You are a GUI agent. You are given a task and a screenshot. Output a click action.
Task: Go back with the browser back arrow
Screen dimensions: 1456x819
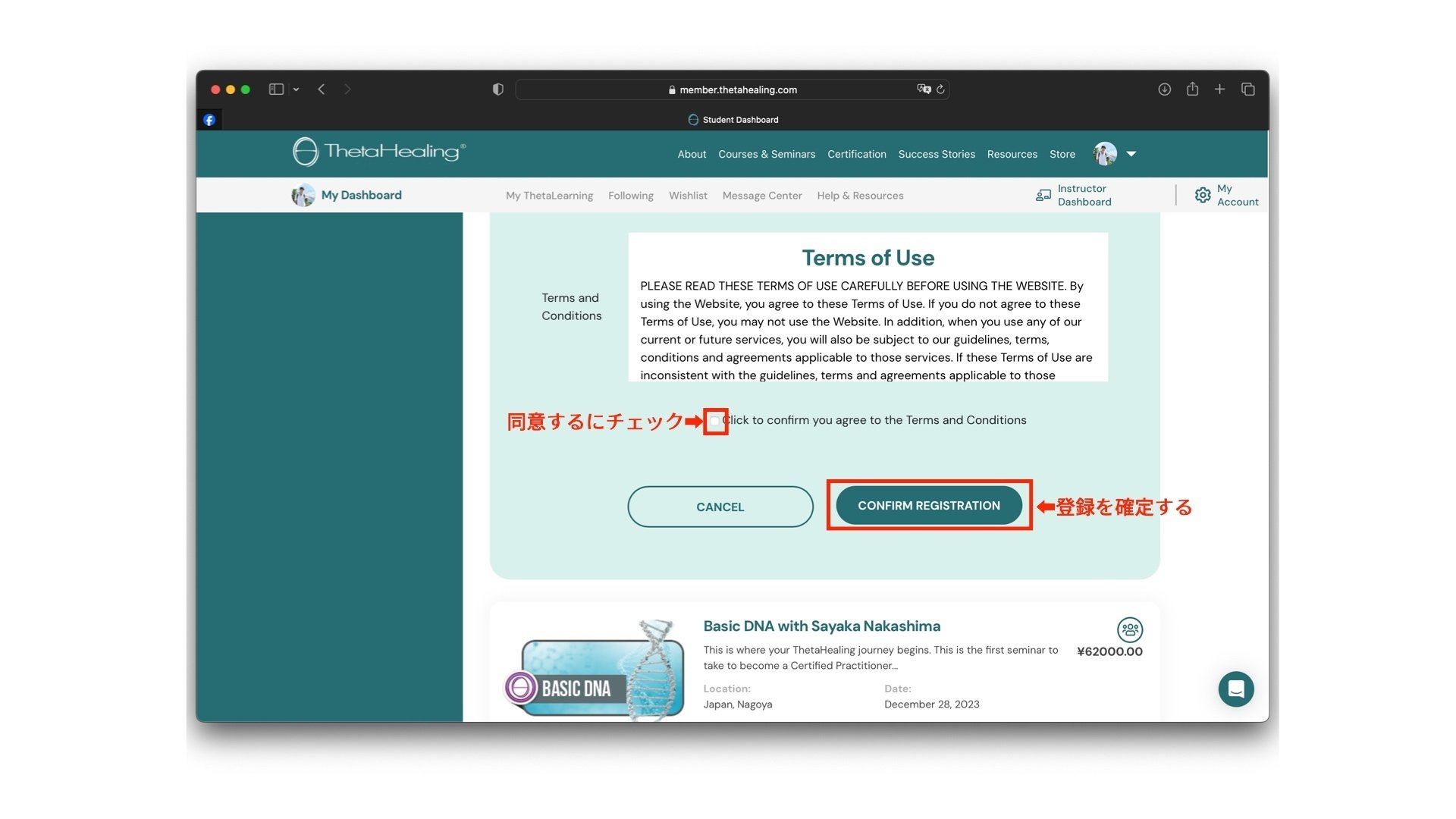pos(322,89)
